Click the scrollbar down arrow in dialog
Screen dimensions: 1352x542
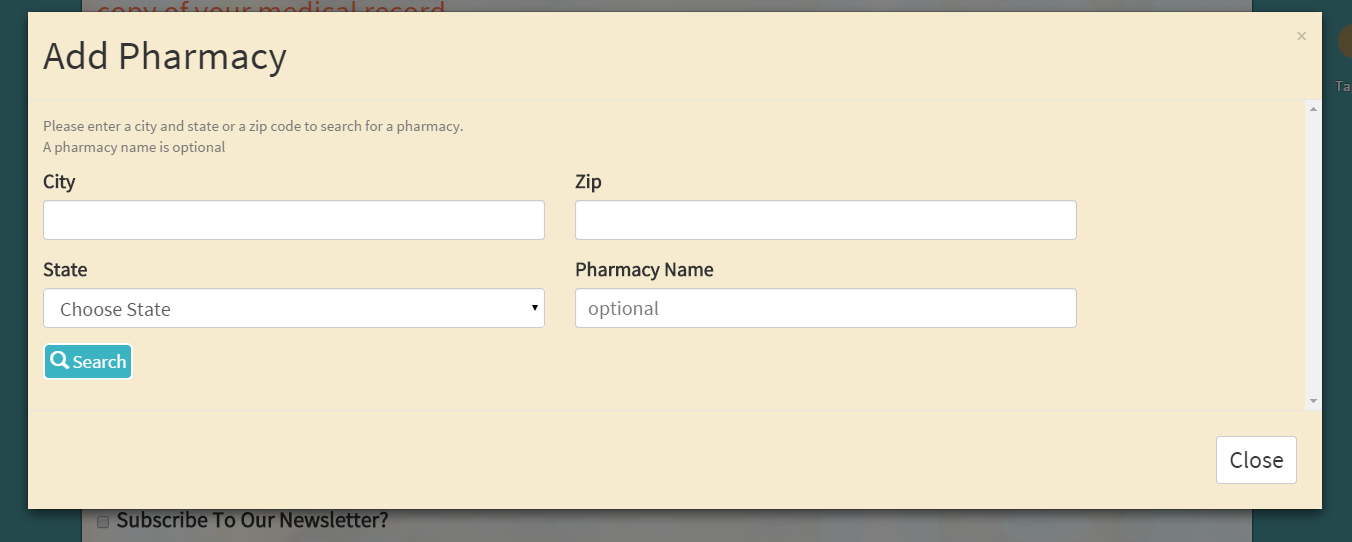click(1313, 401)
